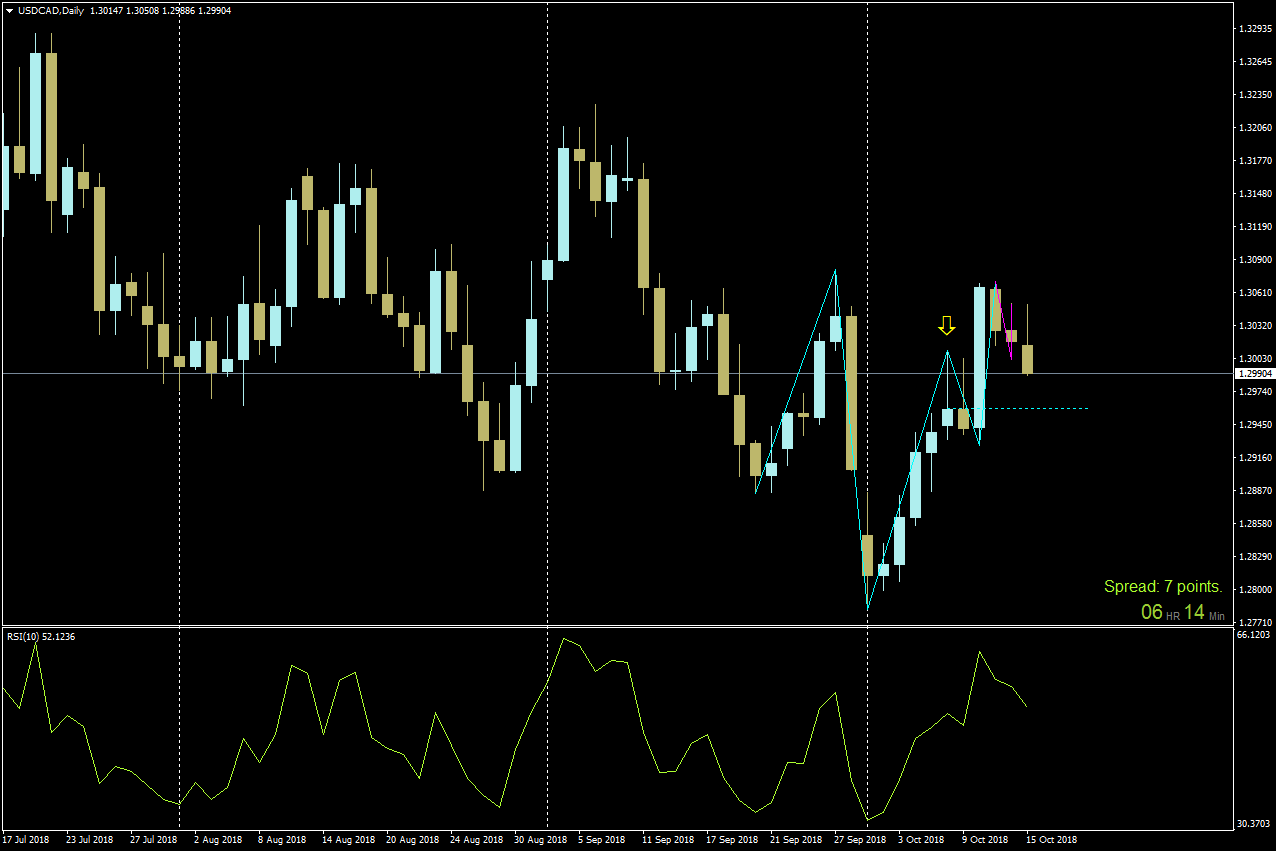Click price level 1.32645 on the axis
Image resolution: width=1276 pixels, height=851 pixels.
pos(1254,62)
